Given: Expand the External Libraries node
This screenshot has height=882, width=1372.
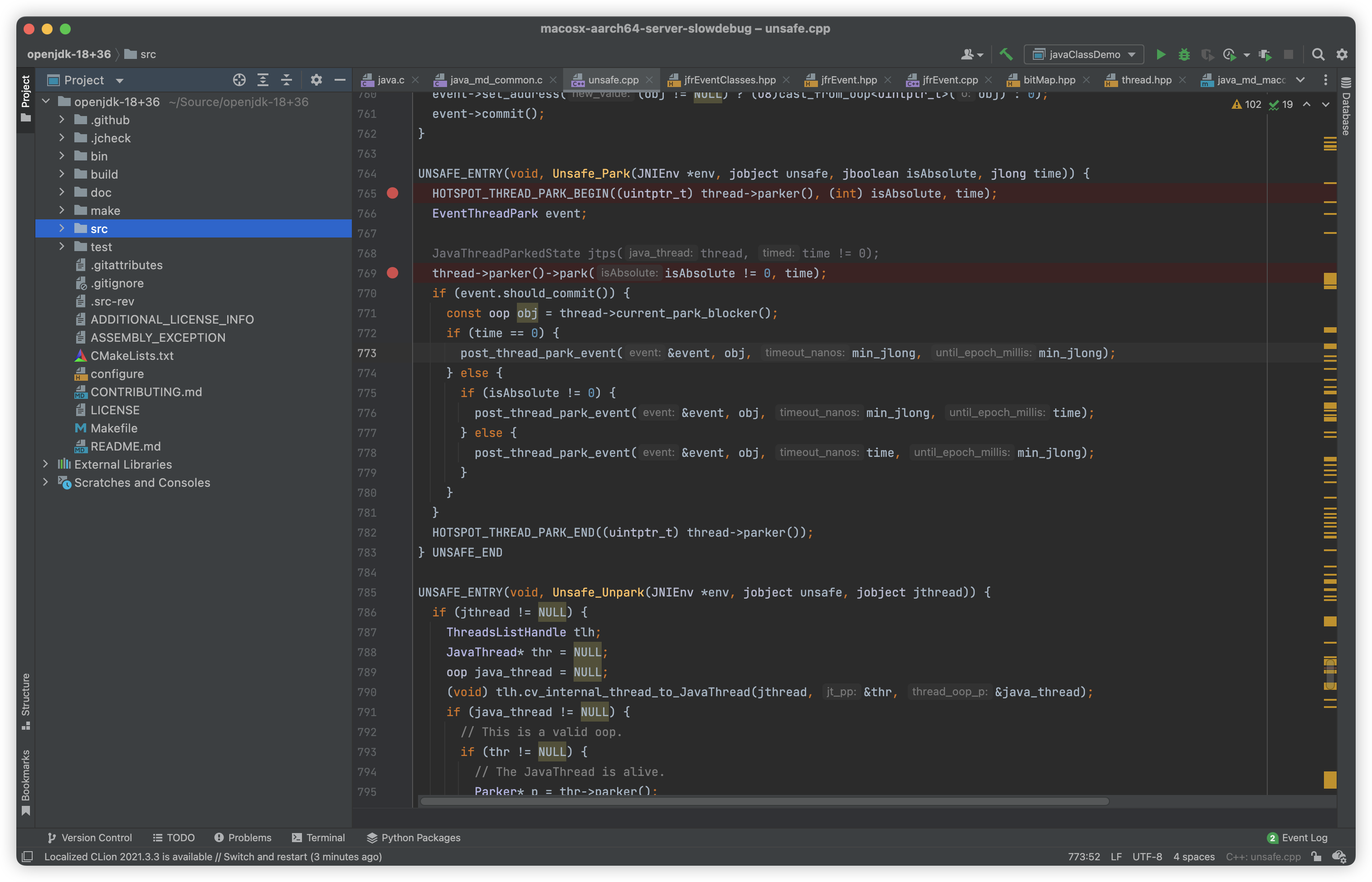Looking at the screenshot, I should [46, 465].
